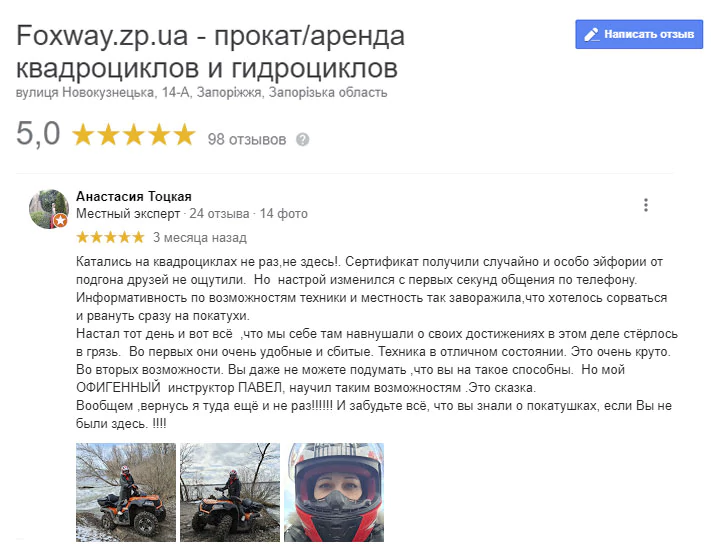Image resolution: width=719 pixels, height=554 pixels.
Task: Click 'Местный эксперт' label
Action: pyautogui.click(x=128, y=214)
